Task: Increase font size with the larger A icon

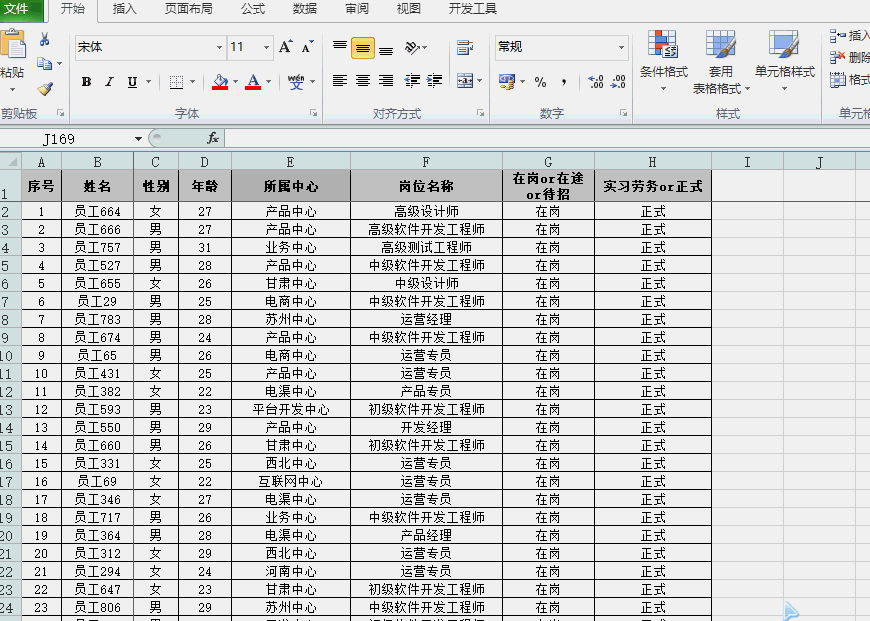Action: [286, 47]
